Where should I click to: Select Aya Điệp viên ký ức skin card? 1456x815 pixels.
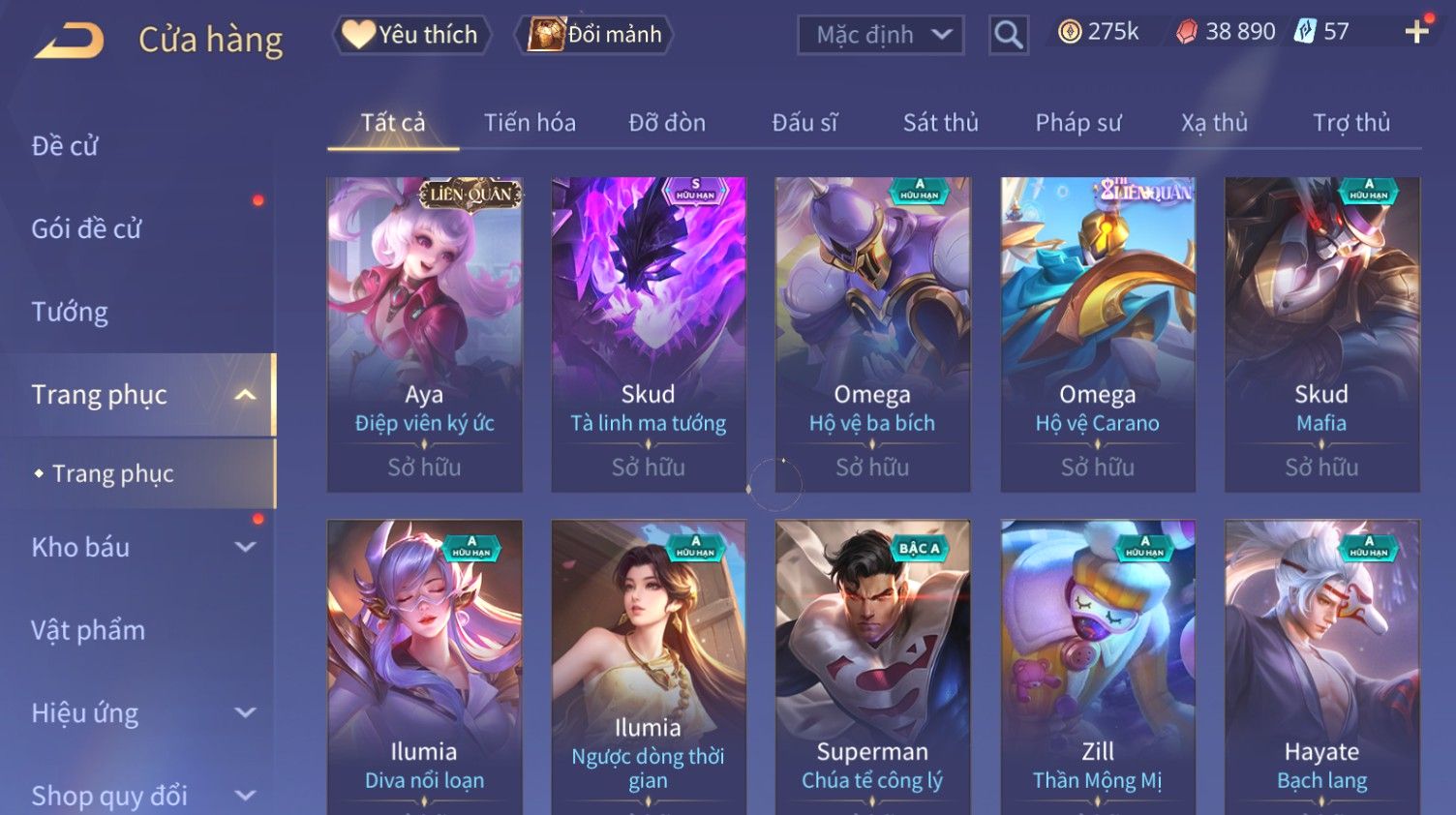(x=425, y=334)
